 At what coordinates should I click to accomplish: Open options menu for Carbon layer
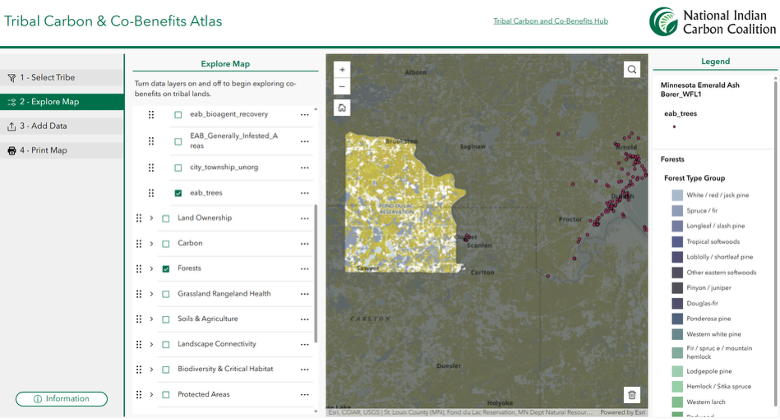(304, 244)
